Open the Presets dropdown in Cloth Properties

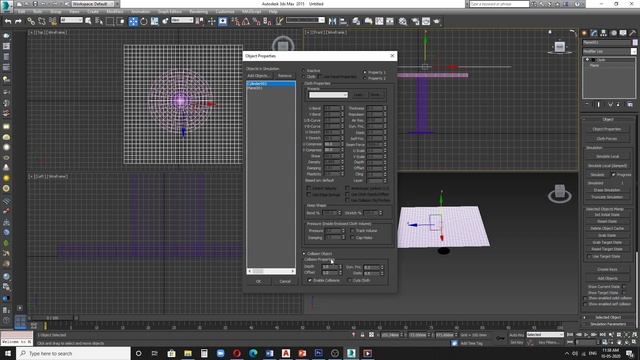(328, 95)
